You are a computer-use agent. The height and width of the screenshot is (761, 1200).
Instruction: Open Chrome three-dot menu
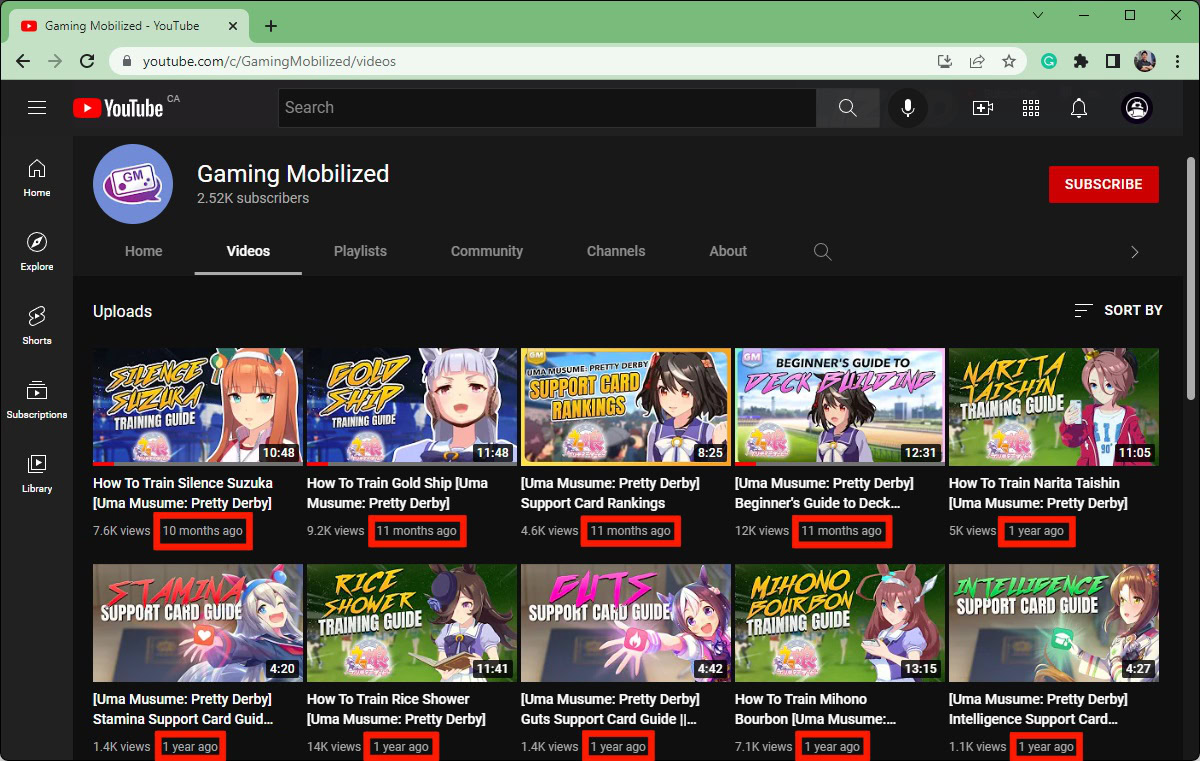[1176, 61]
